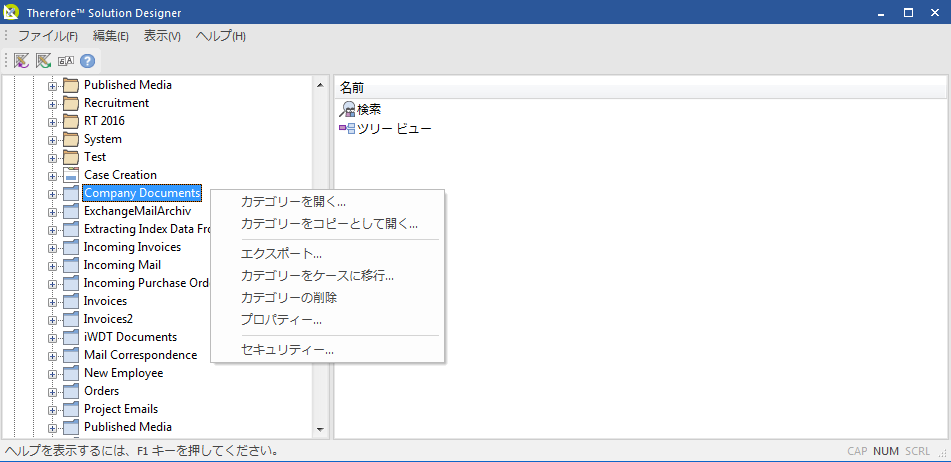Click the tree scrollbar down arrow
Screen dimensions: 951x462
[x=320, y=429]
